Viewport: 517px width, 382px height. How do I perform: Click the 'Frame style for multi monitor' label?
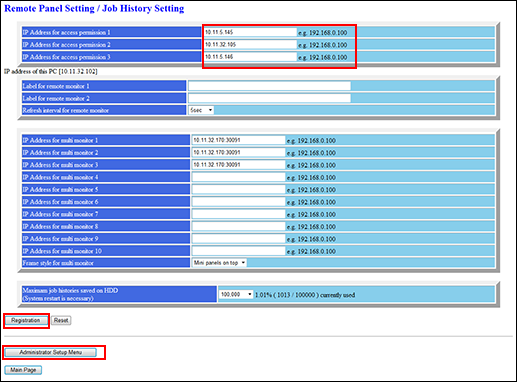pyautogui.click(x=58, y=263)
